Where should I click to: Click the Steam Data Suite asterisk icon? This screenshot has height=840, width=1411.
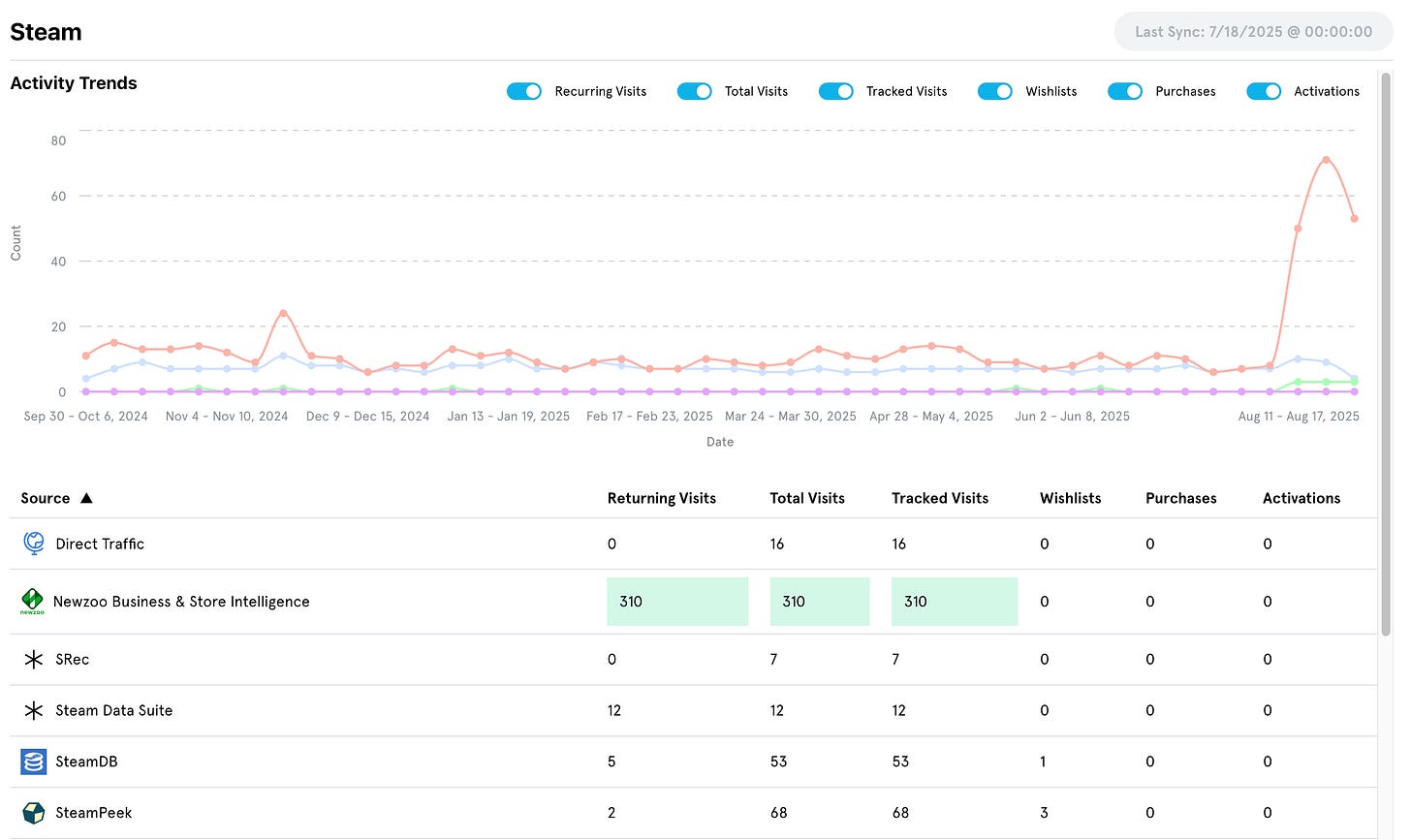[x=34, y=711]
